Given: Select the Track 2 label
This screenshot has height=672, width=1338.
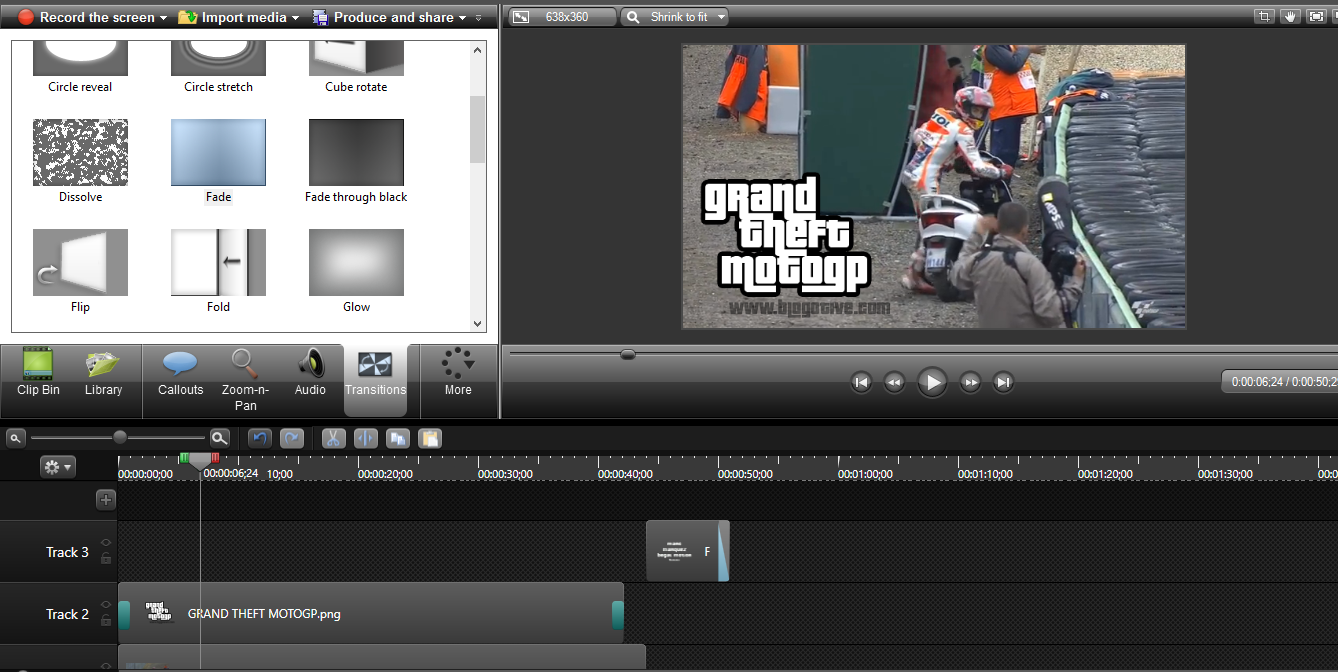Looking at the screenshot, I should pyautogui.click(x=67, y=614).
